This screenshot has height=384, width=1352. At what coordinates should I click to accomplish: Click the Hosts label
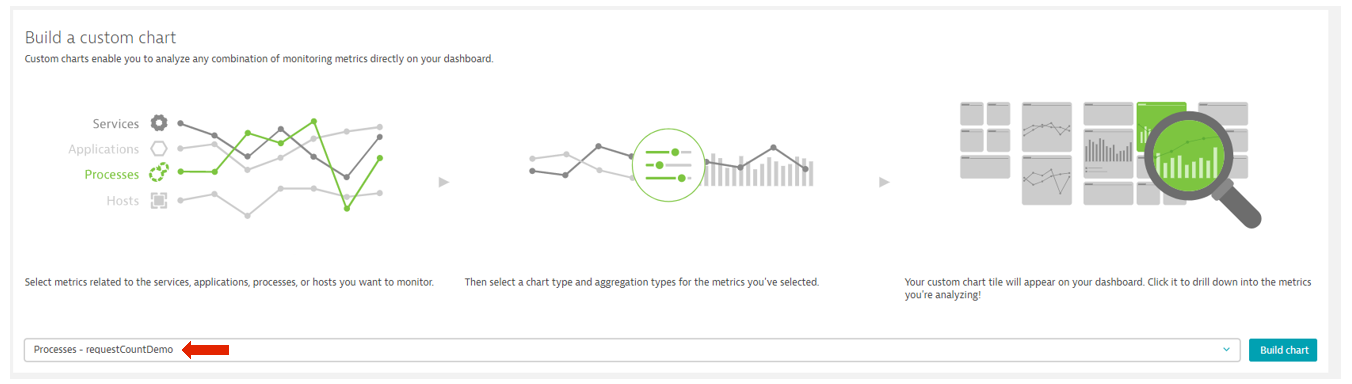[x=123, y=201]
